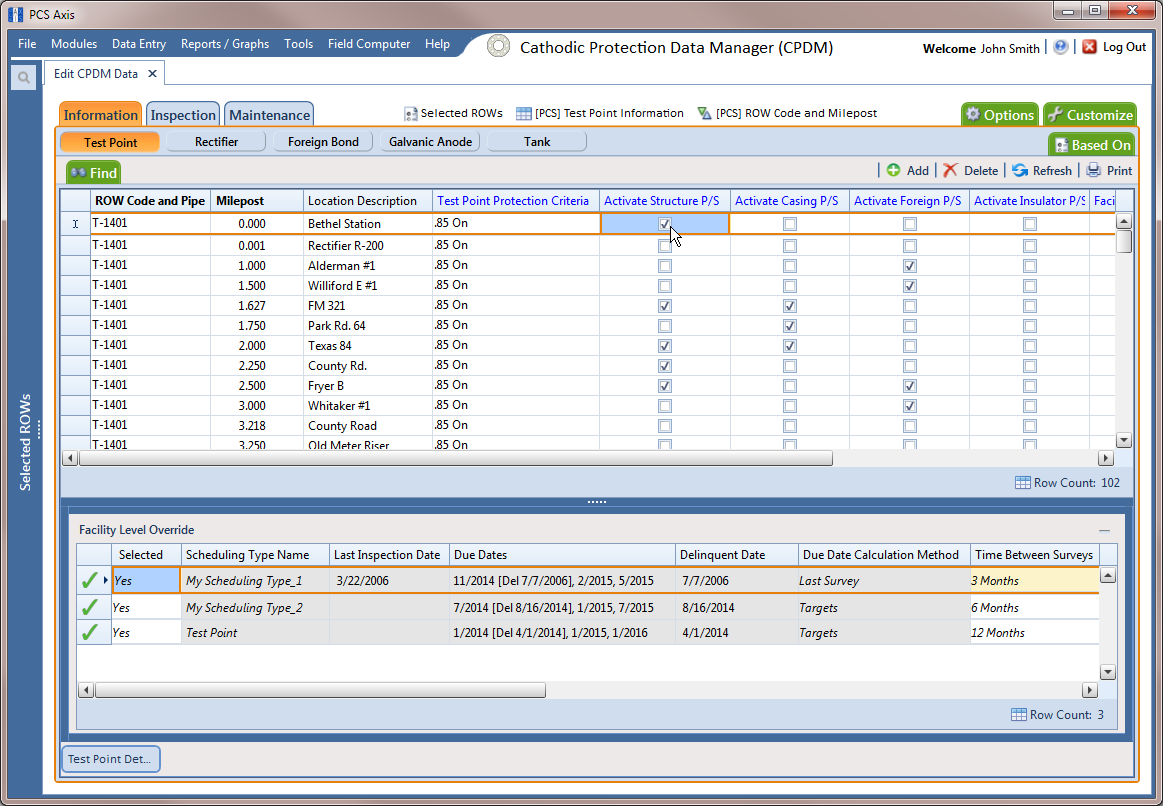The height and width of the screenshot is (806, 1163).
Task: Expand My Scheduling Type_1 row arrow
Action: [106, 581]
